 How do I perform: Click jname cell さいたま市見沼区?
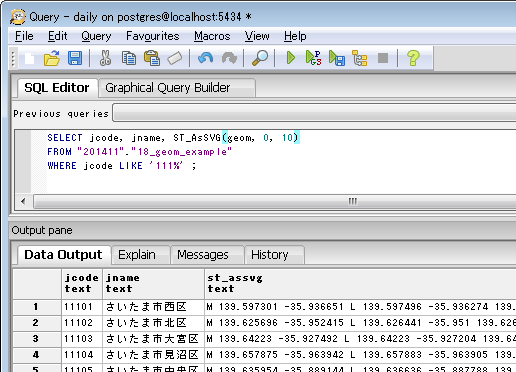[x=153, y=355]
